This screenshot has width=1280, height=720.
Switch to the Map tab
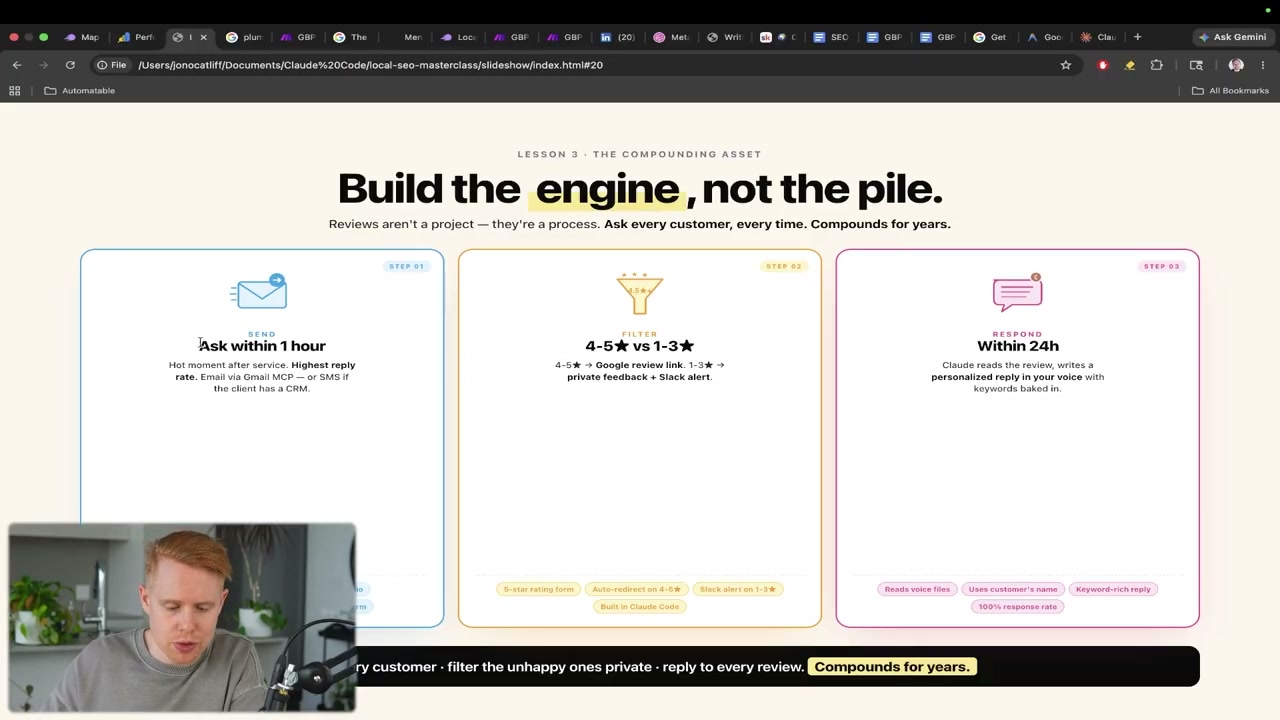(x=83, y=37)
